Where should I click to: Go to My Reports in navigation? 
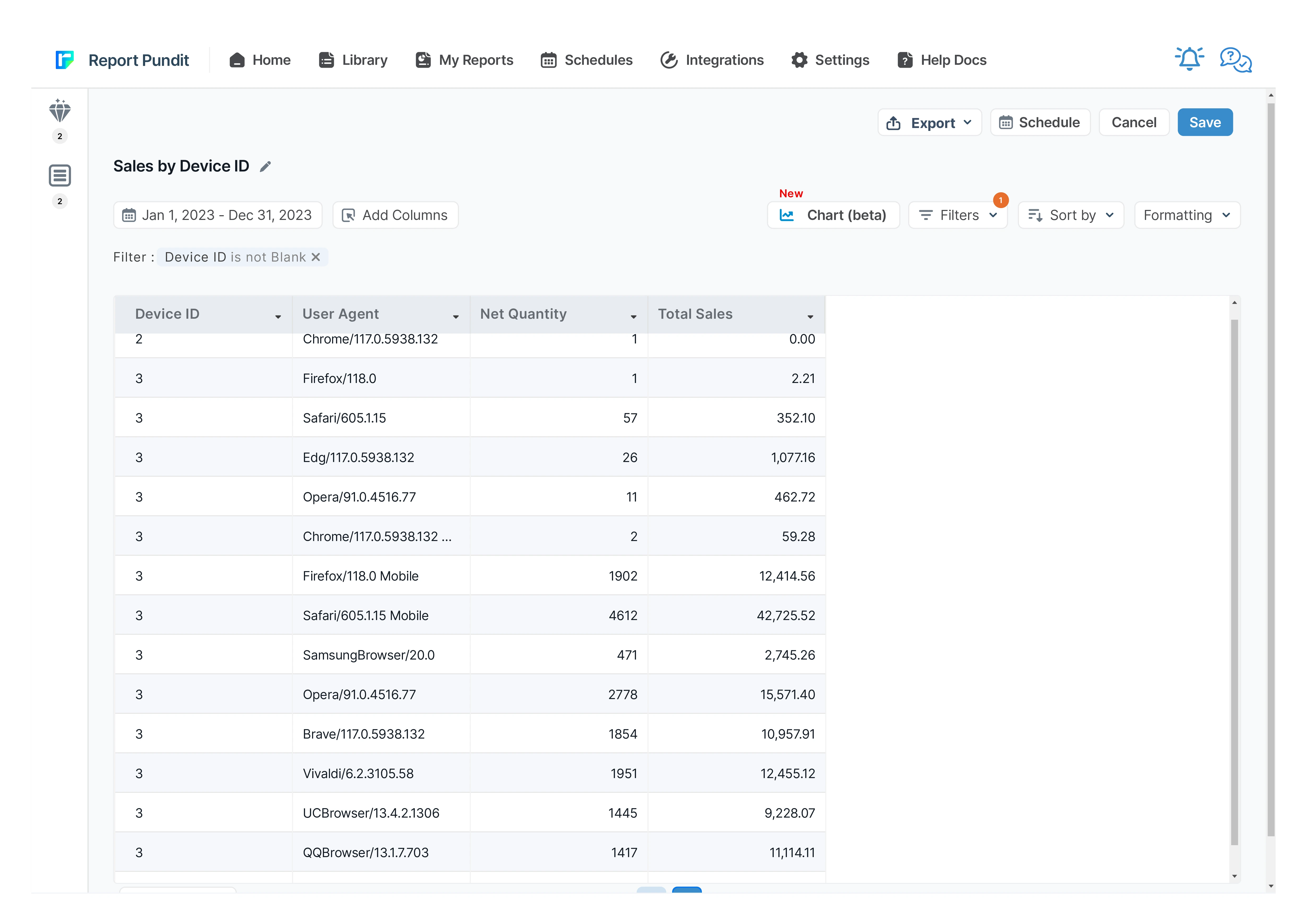coord(465,60)
